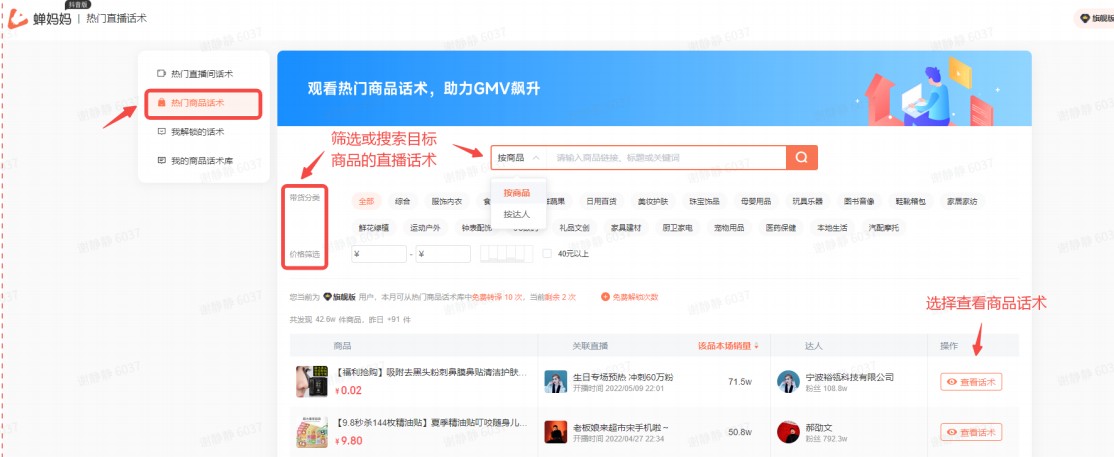Viewport: 1114px width, 457px height.
Task: Click the plus icon beside 免费解锁次数
Action: click(605, 296)
